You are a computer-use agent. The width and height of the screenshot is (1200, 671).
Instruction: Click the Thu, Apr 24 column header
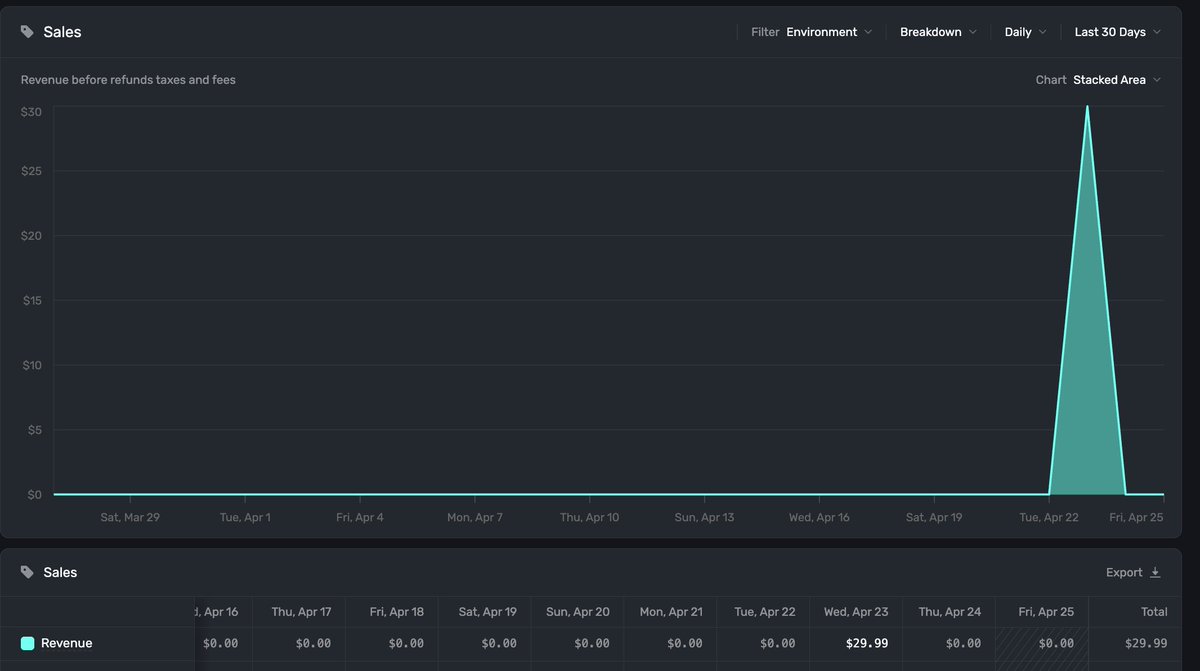(x=950, y=611)
